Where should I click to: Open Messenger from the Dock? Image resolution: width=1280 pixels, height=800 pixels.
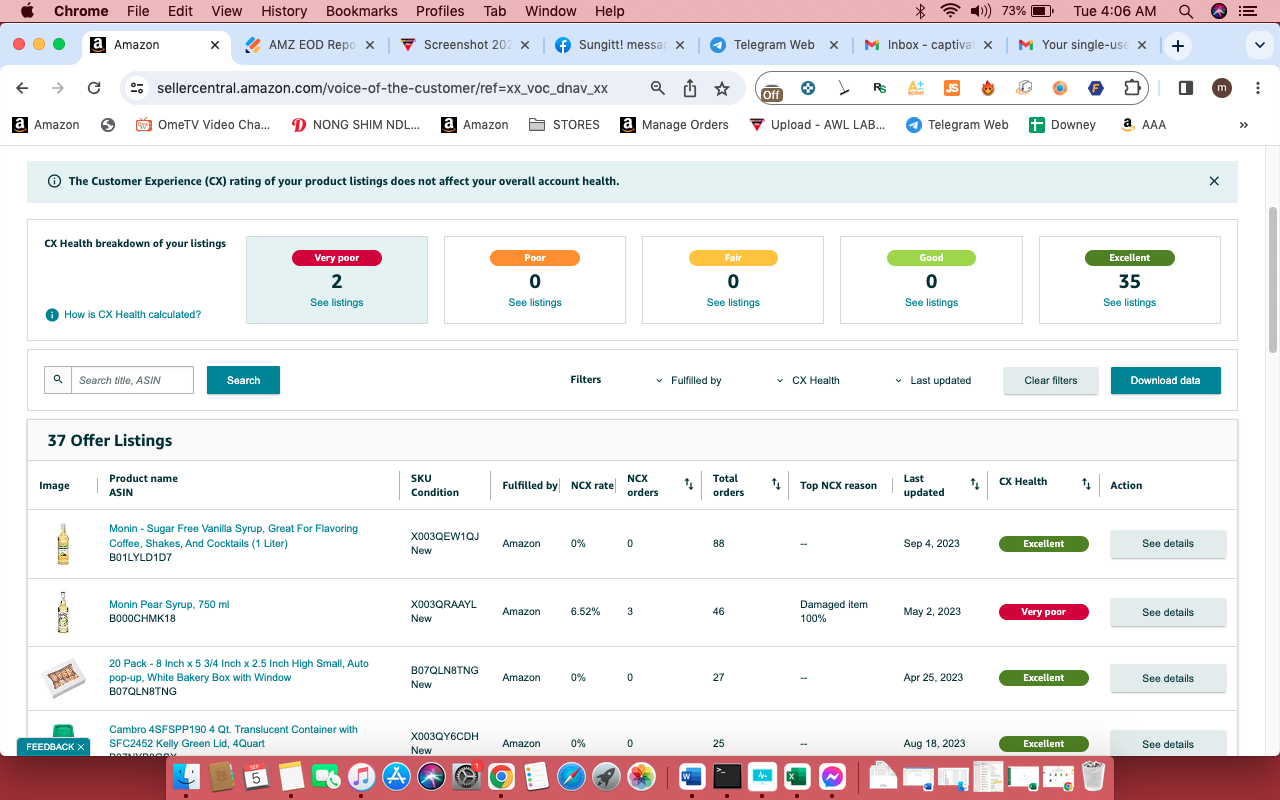pos(832,776)
